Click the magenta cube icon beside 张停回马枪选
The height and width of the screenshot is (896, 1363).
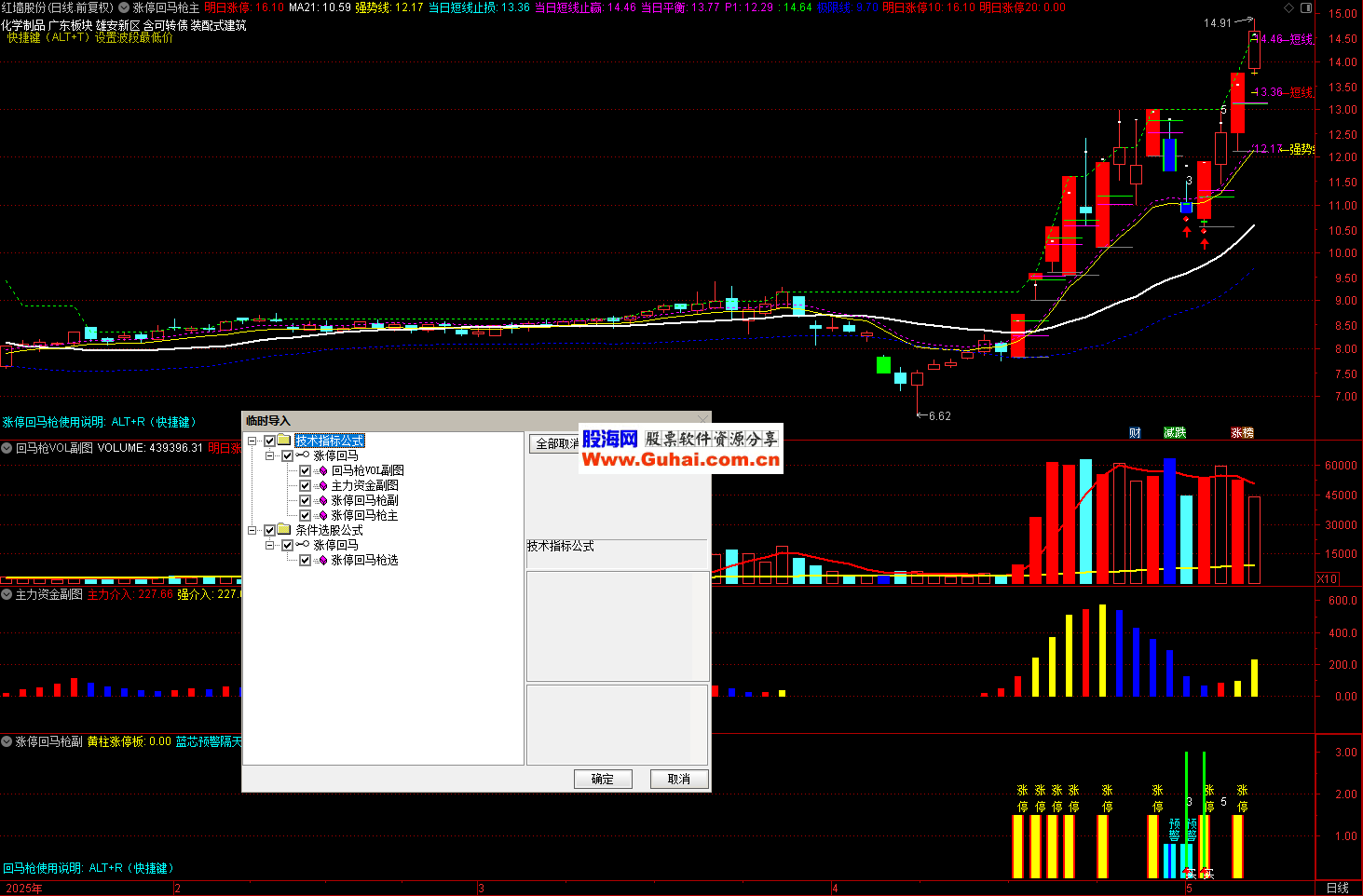[x=323, y=560]
